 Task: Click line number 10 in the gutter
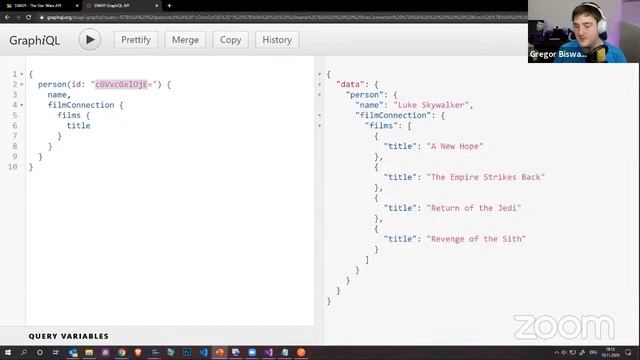coord(13,167)
